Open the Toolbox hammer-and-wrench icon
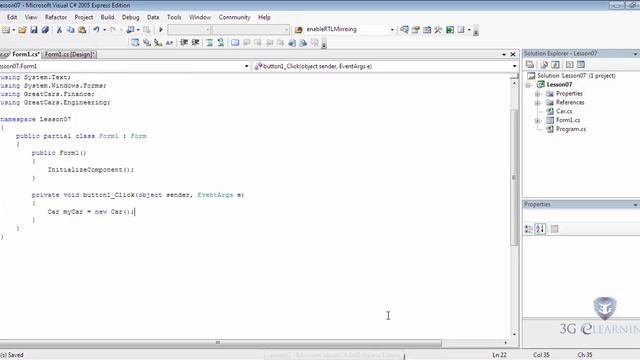 (x=438, y=30)
